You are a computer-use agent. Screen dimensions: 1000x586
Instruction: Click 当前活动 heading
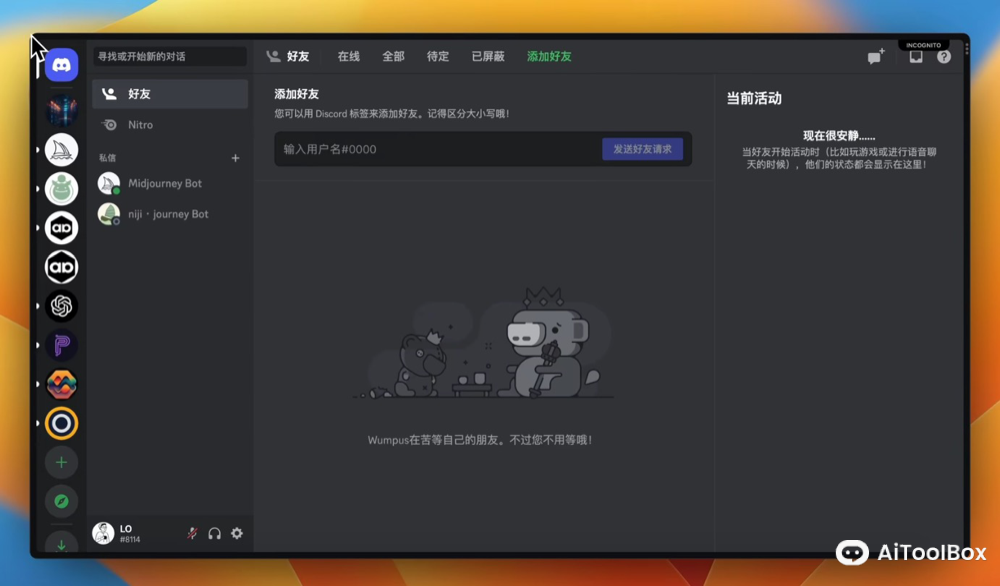754,99
